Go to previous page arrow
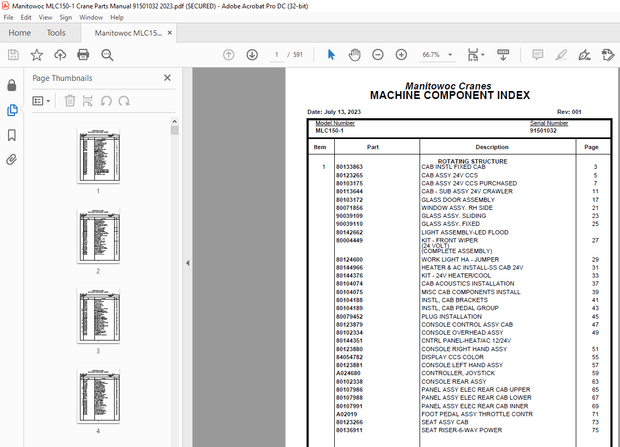620x447 pixels. [229, 55]
